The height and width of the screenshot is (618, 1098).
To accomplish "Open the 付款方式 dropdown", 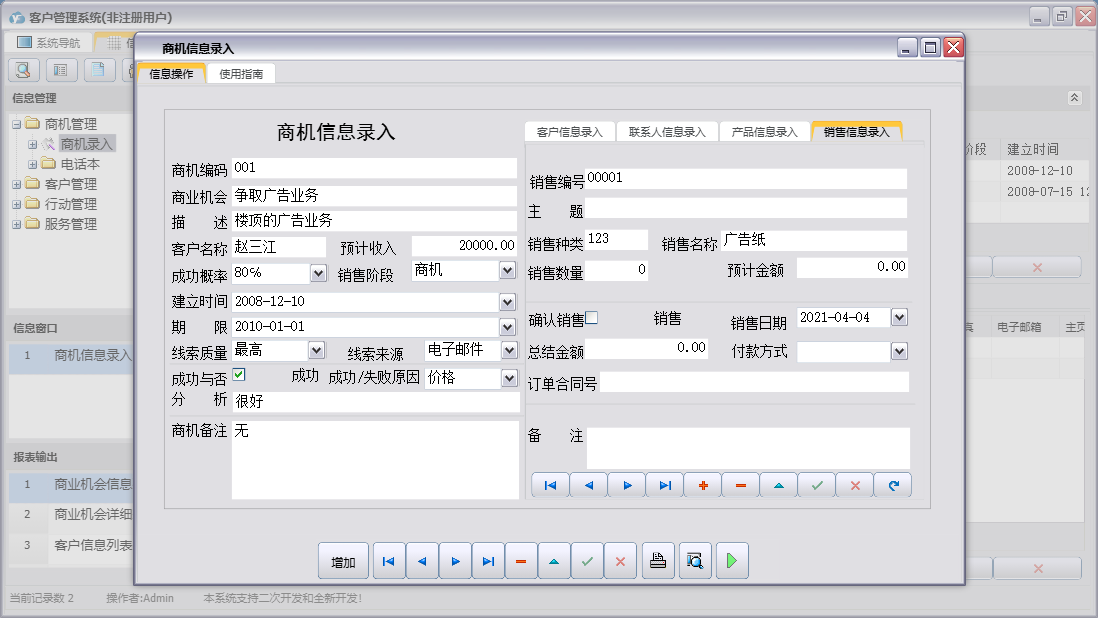I will click(899, 351).
